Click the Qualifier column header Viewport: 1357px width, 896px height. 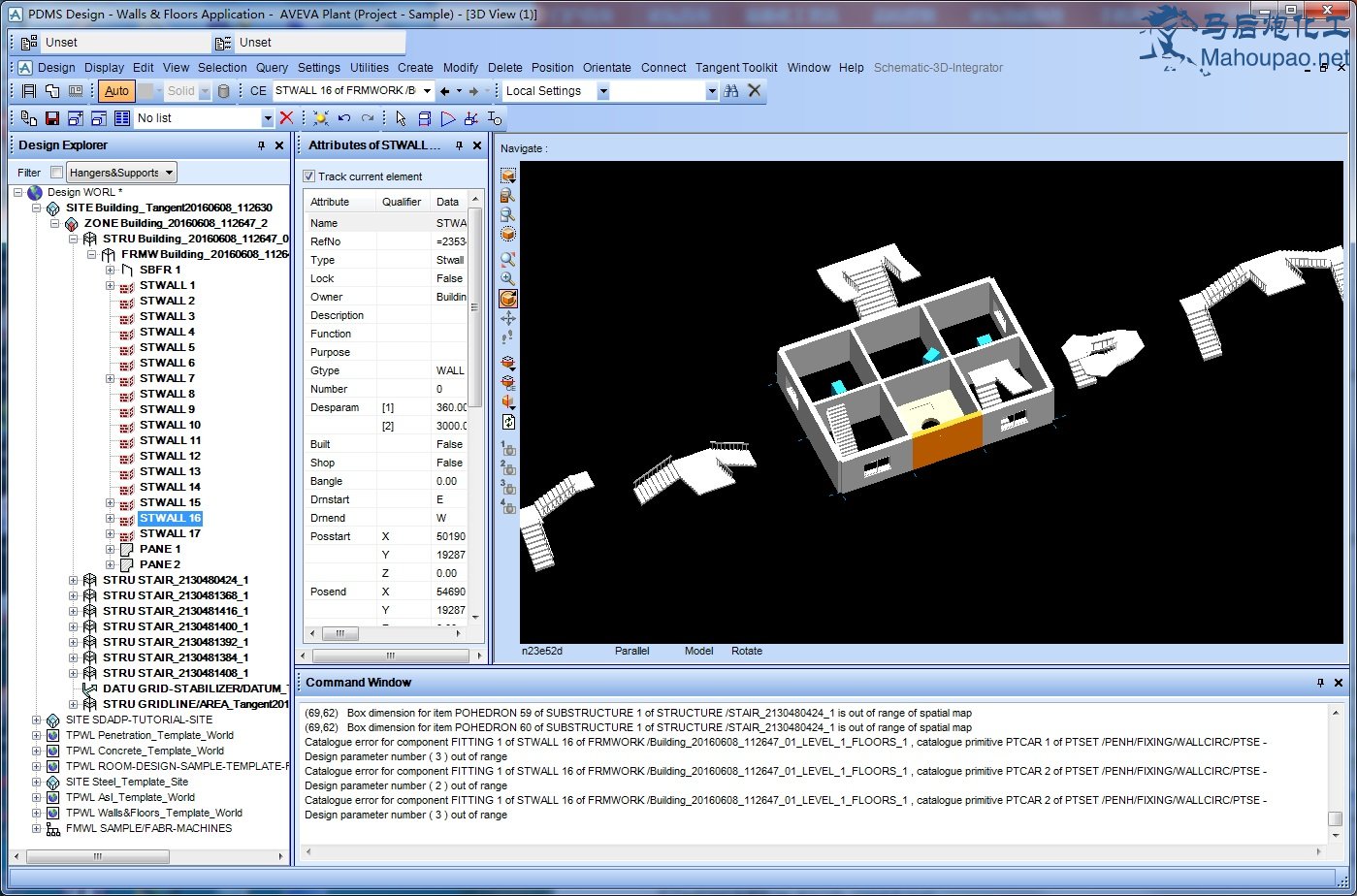pos(402,202)
